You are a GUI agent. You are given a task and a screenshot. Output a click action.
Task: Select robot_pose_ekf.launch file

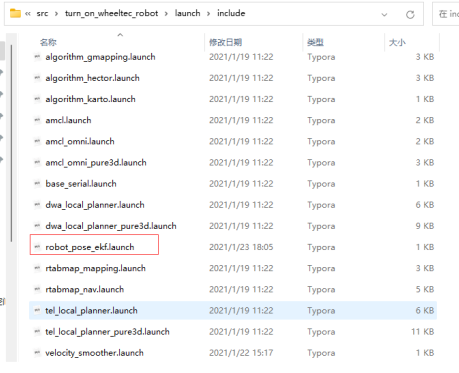pos(90,247)
